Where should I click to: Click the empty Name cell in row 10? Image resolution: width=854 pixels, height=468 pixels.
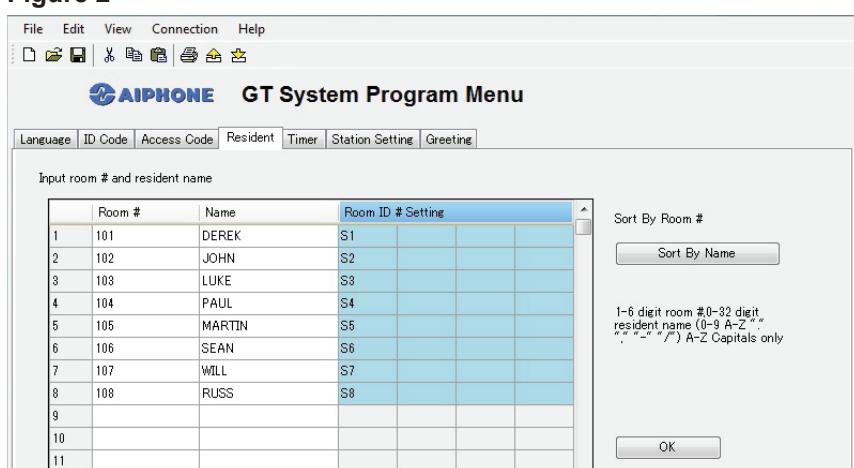tap(269, 439)
